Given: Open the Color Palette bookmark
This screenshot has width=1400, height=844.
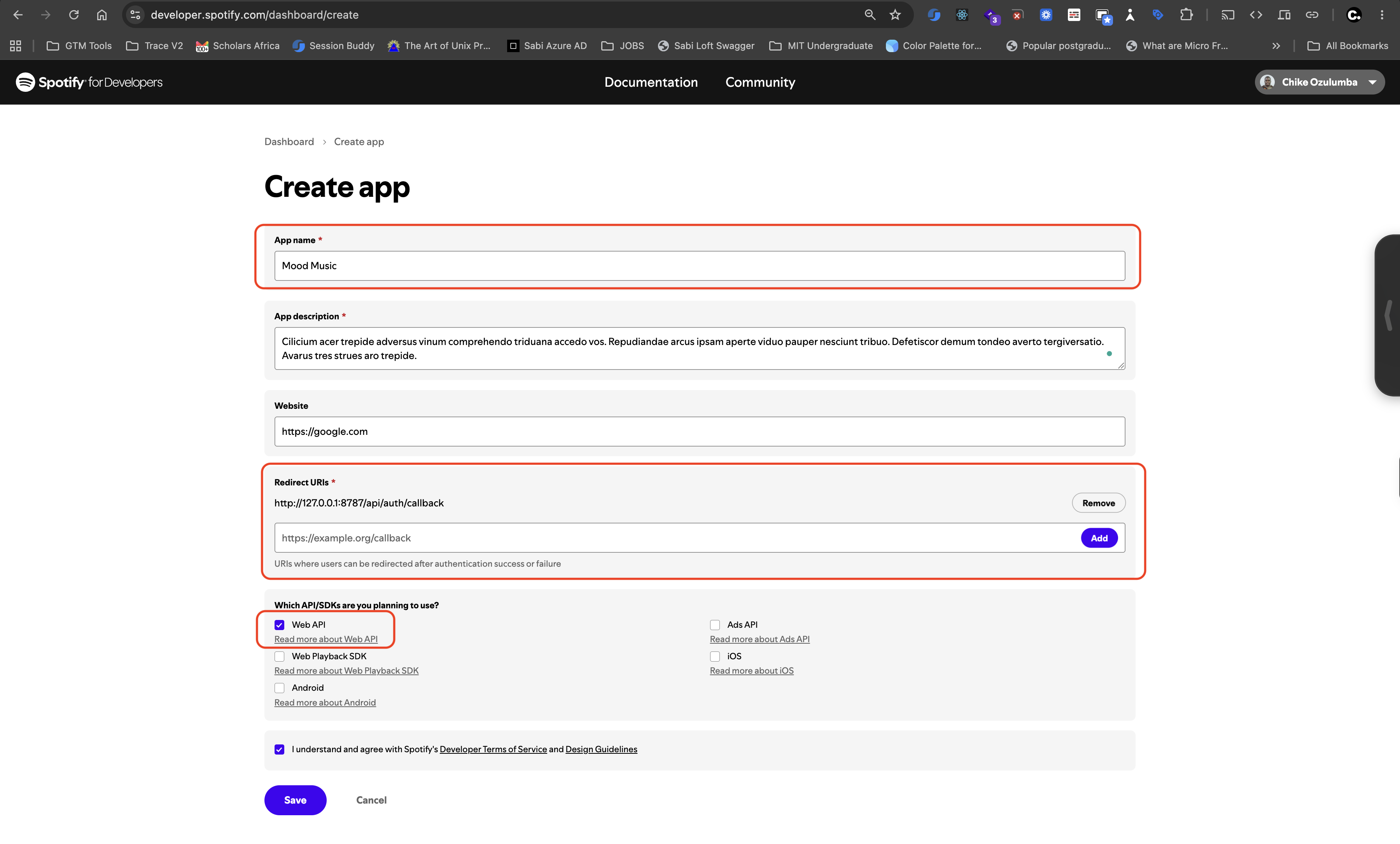Looking at the screenshot, I should pyautogui.click(x=933, y=46).
